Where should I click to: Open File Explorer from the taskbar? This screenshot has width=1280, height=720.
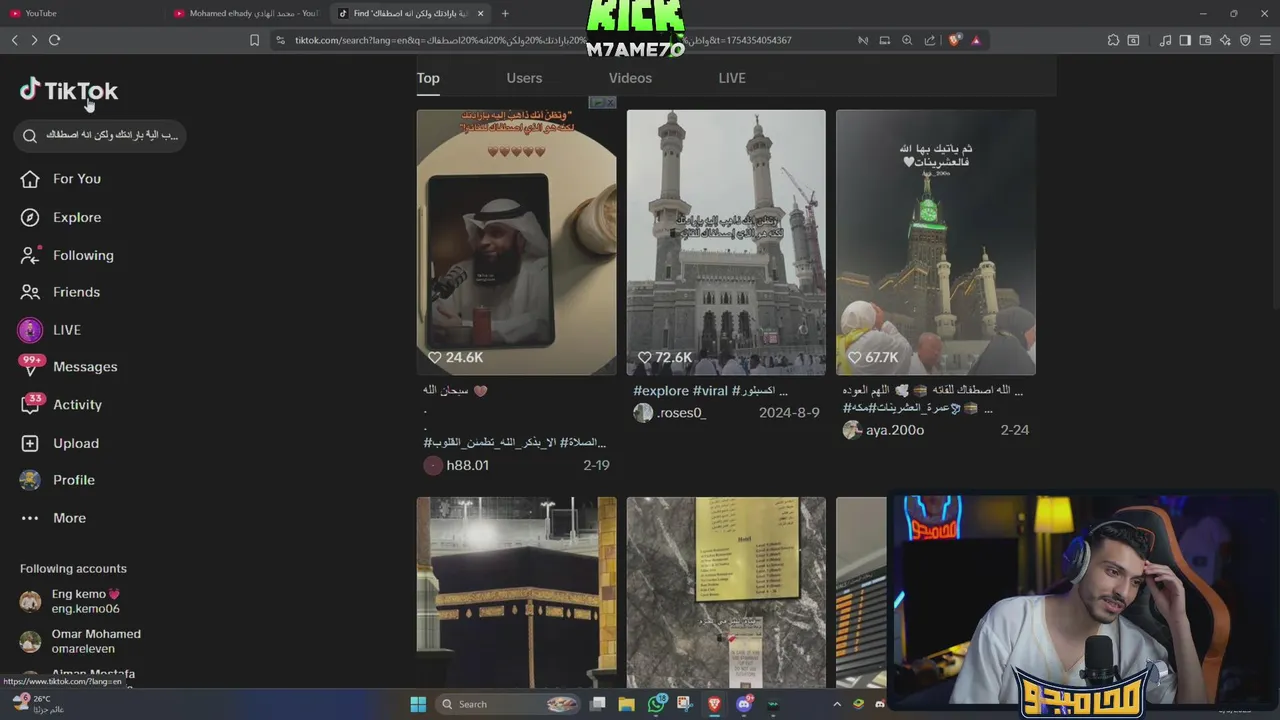[x=626, y=704]
